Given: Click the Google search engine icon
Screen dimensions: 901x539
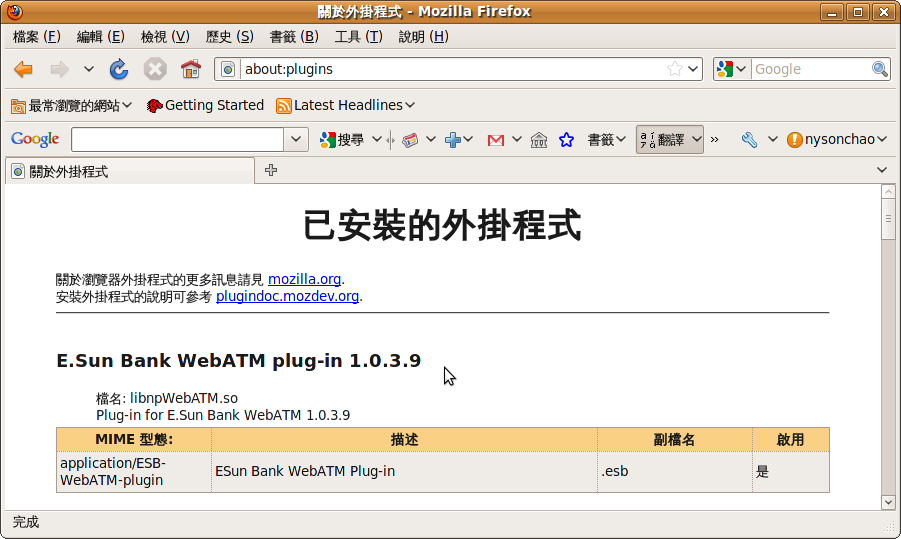Looking at the screenshot, I should 725,70.
